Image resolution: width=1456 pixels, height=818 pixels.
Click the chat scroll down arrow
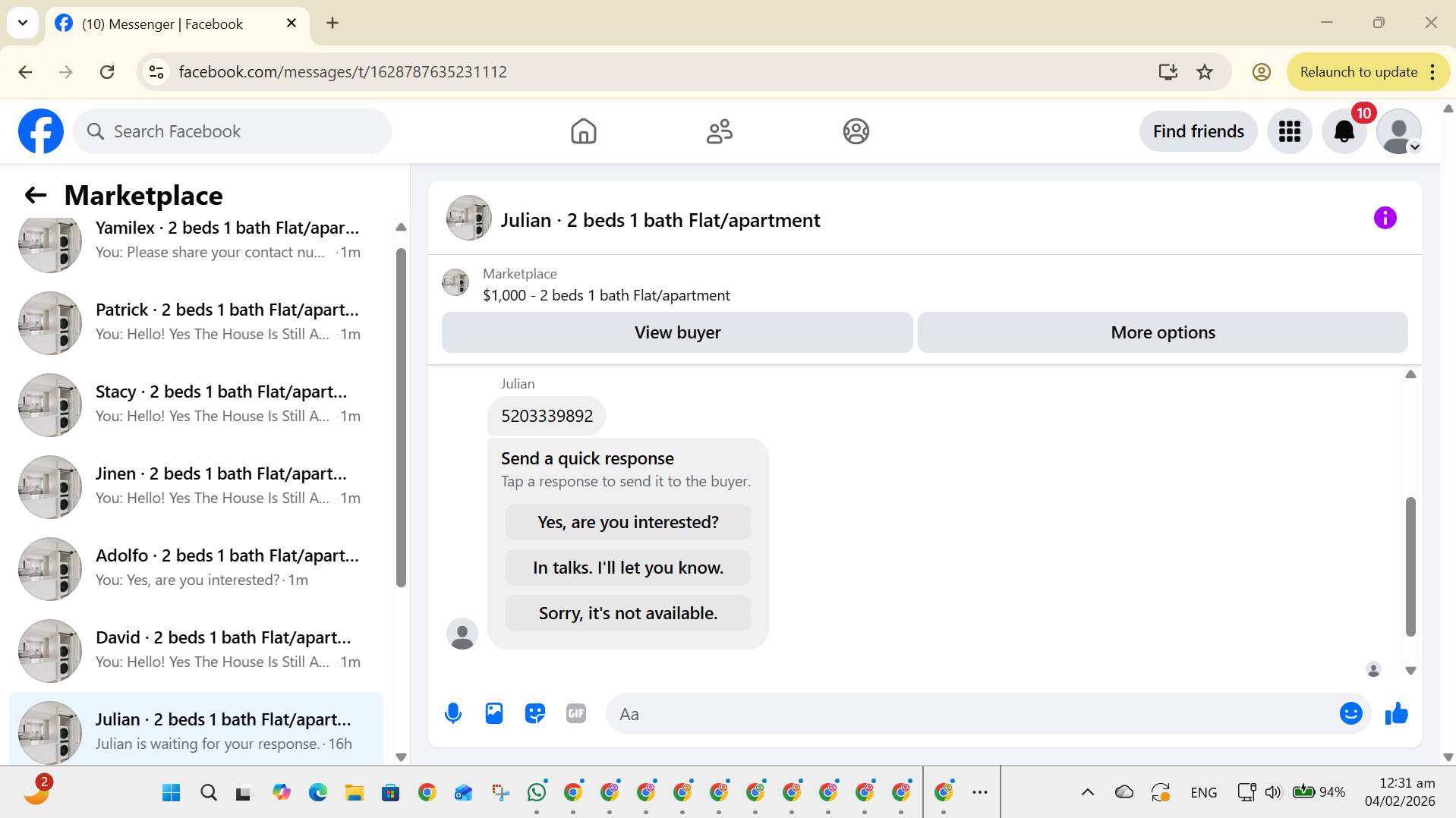pos(1410,671)
